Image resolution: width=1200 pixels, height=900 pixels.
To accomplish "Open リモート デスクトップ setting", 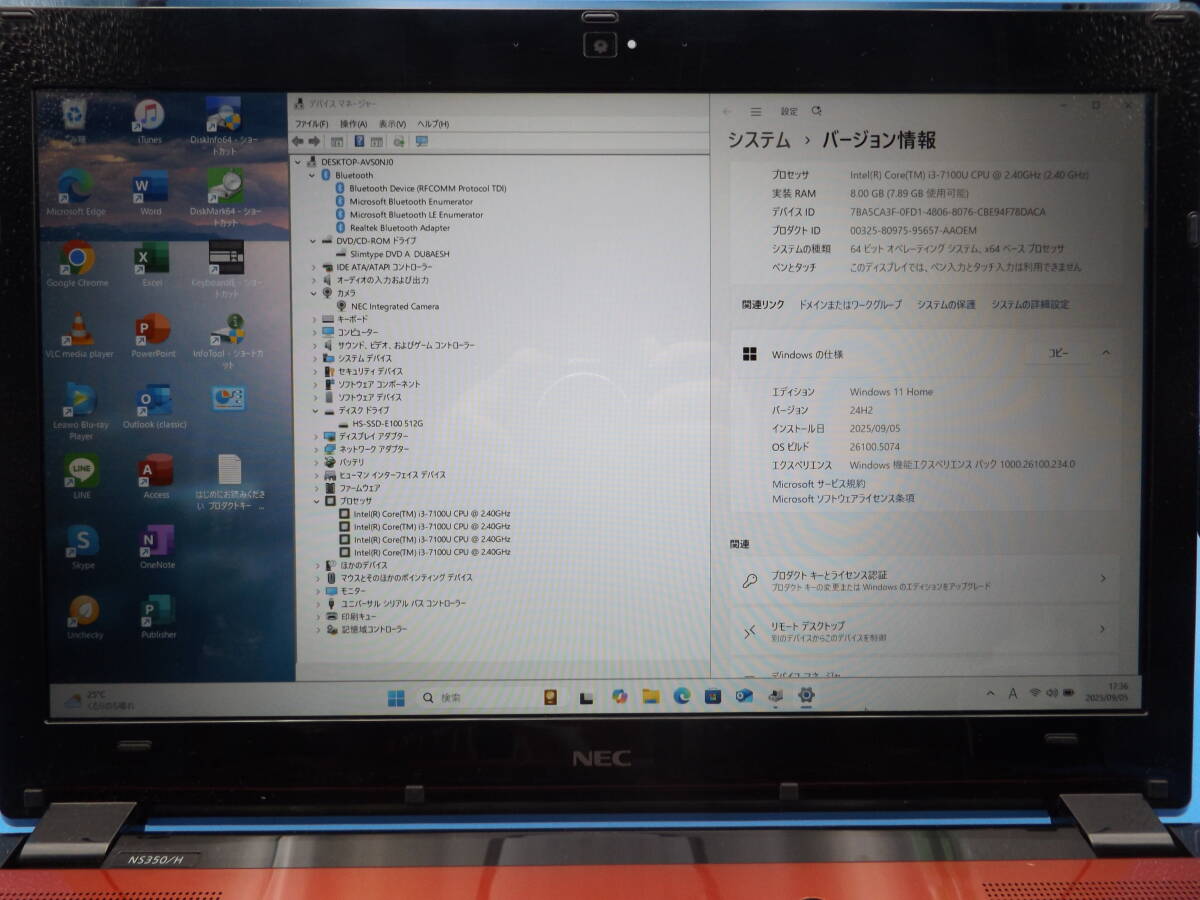I will point(926,631).
